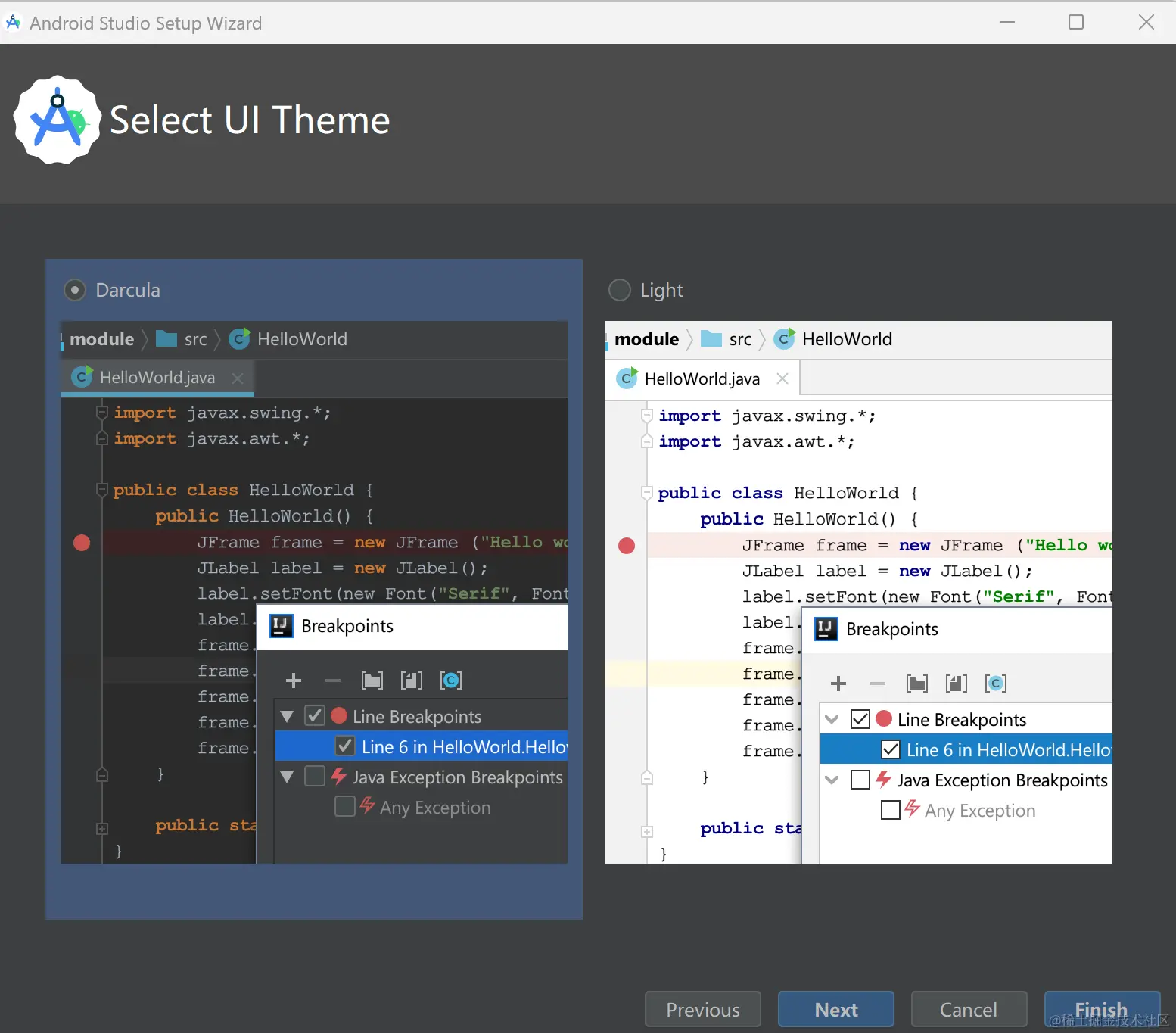Open the HelloWorld.java tab in Darcula preview
1176x1034 pixels.
(157, 378)
